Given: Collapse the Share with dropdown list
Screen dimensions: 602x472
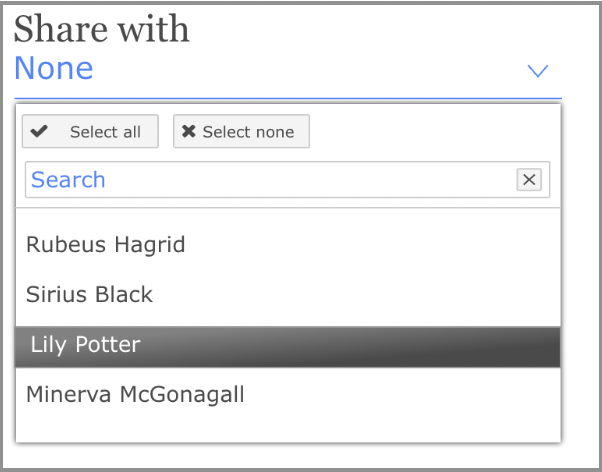Looking at the screenshot, I should (x=538, y=71).
